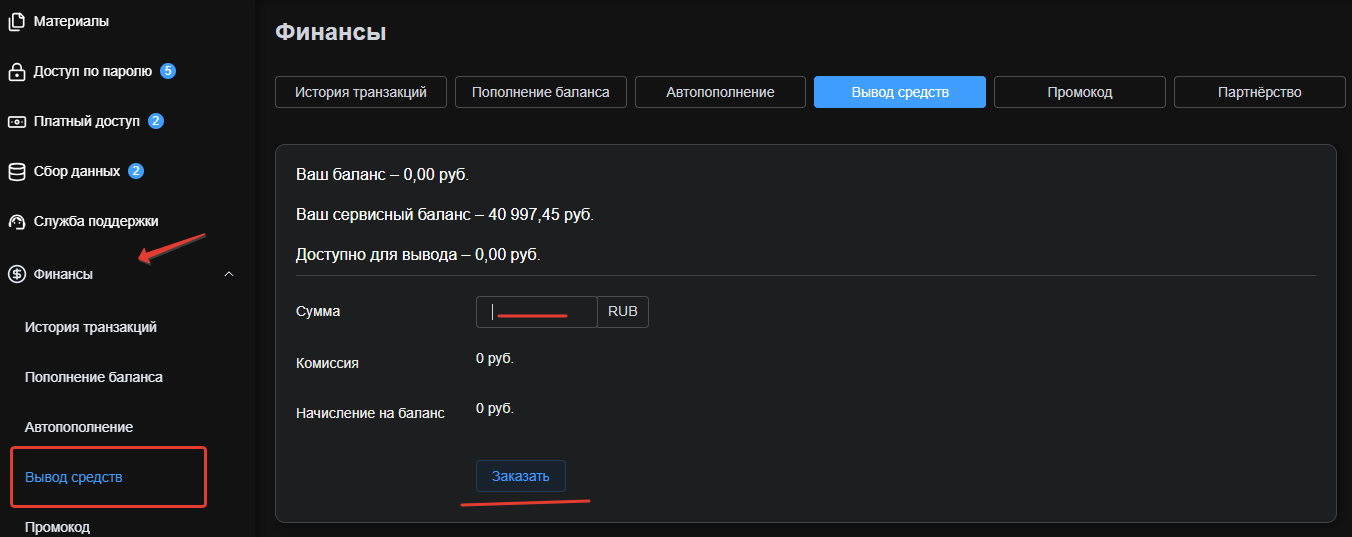The width and height of the screenshot is (1352, 537).
Task: Switch to the История транзакций tab
Action: (x=361, y=92)
